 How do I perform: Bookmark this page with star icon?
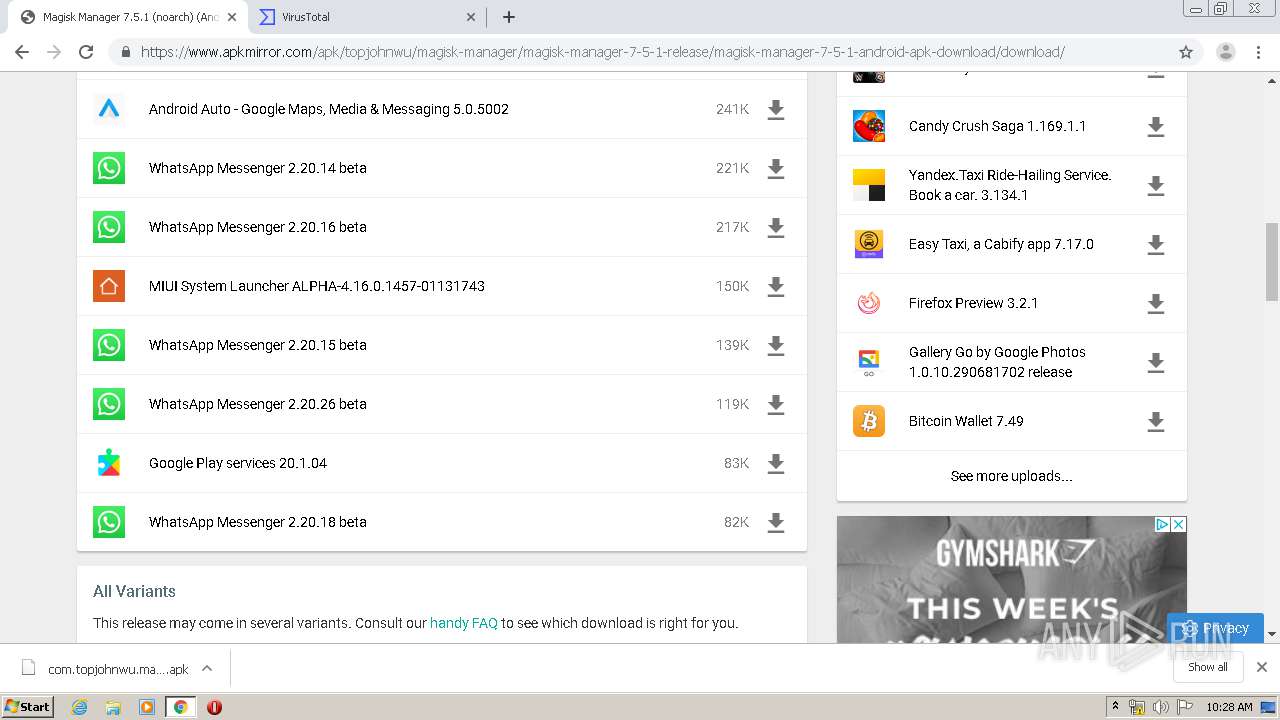1186,52
